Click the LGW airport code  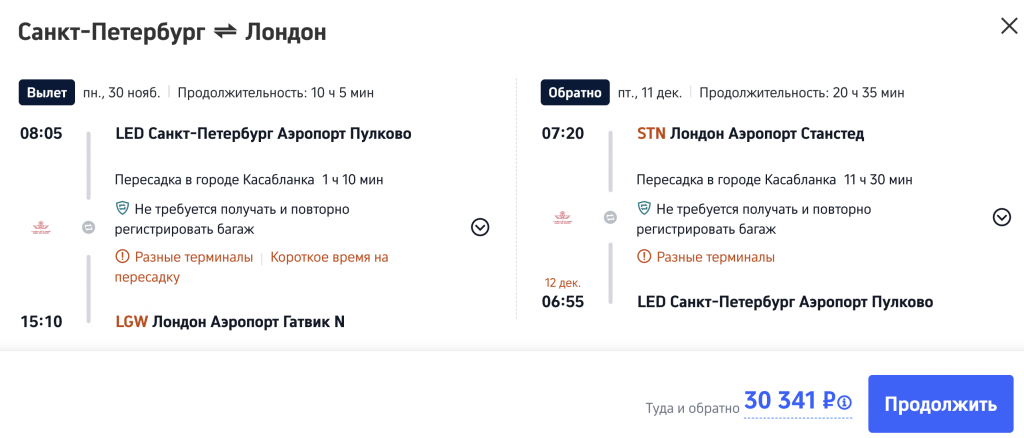131,321
